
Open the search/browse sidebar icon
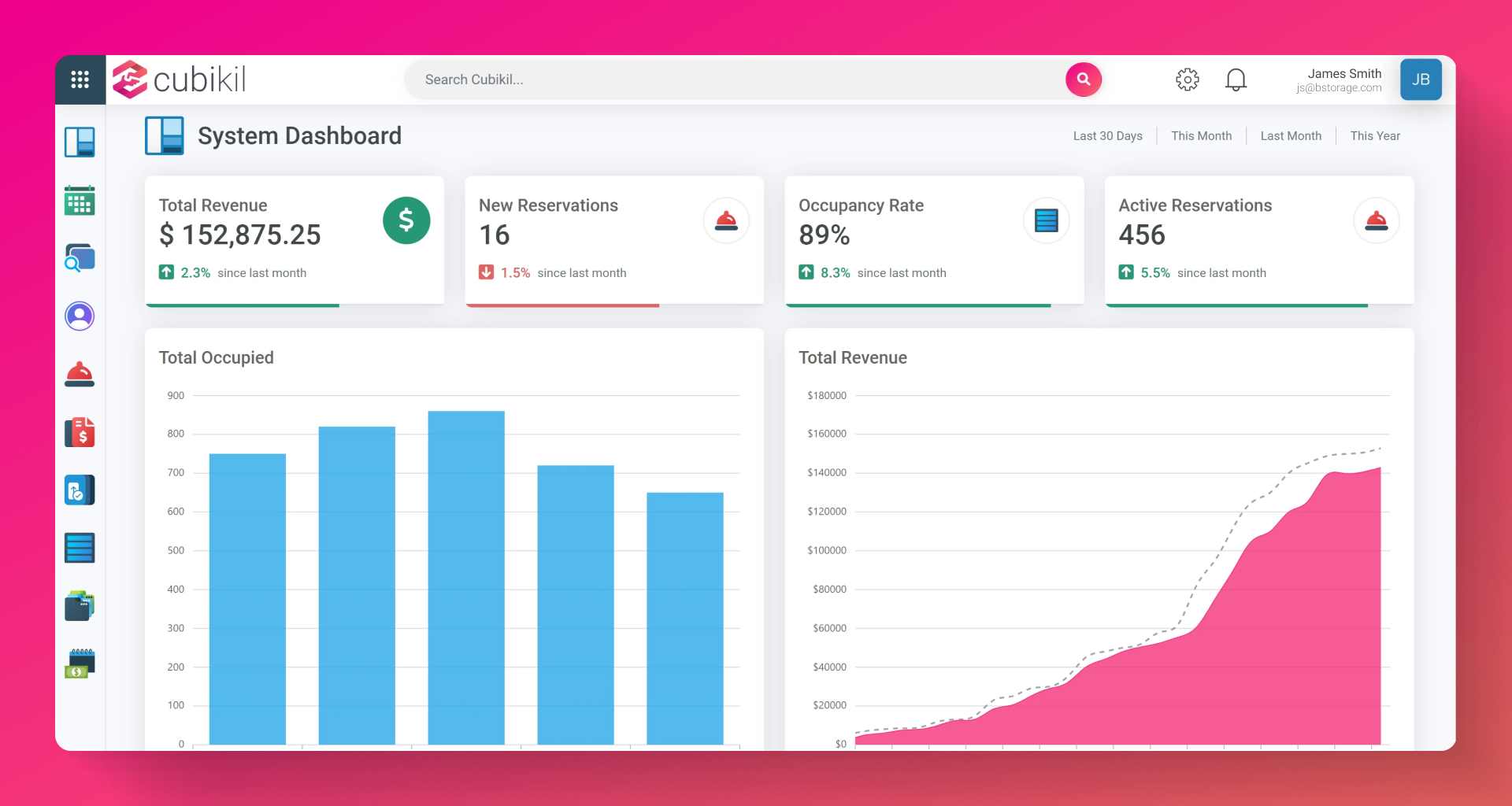(x=80, y=258)
